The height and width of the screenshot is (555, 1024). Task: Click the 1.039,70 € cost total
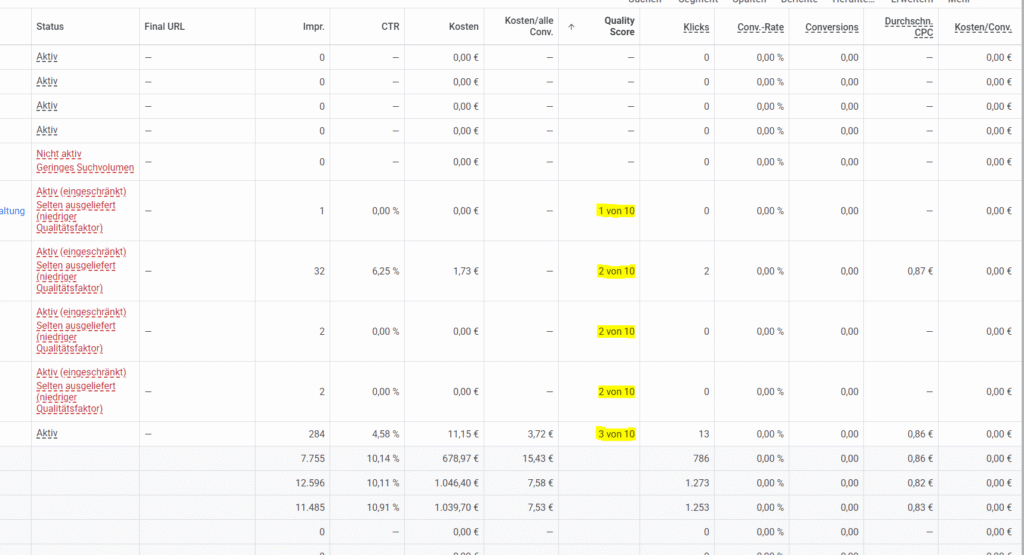456,507
